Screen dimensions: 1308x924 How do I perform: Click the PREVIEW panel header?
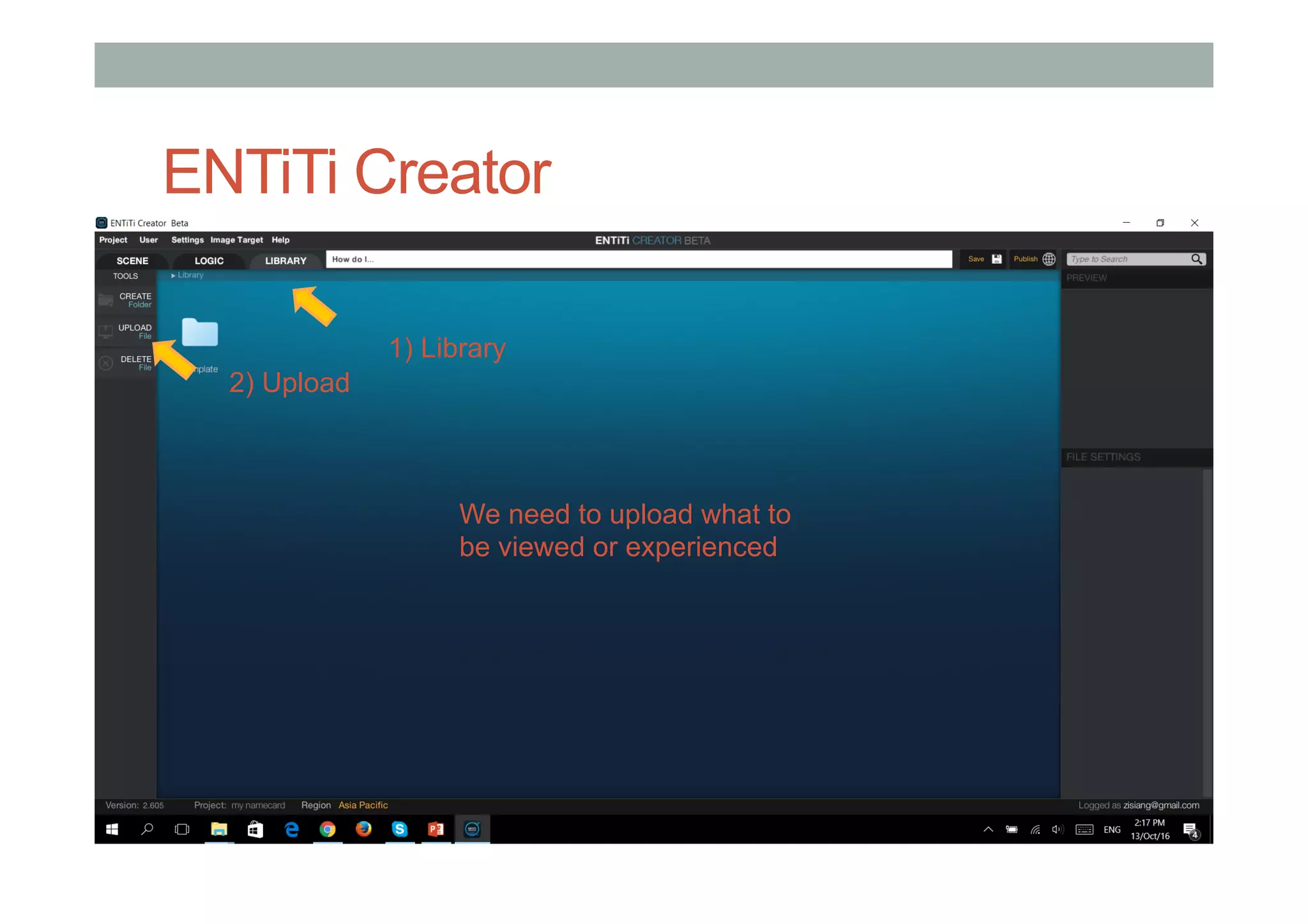[x=1137, y=278]
